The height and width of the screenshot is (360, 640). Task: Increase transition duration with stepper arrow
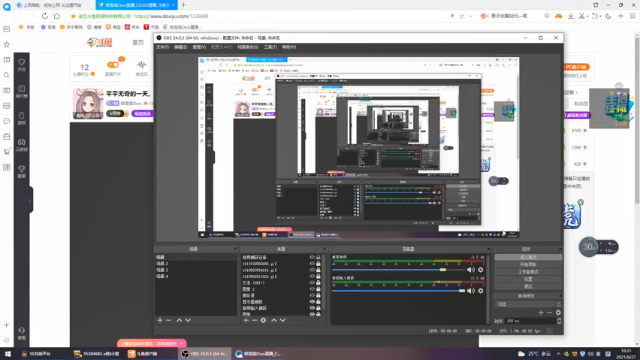559,320
